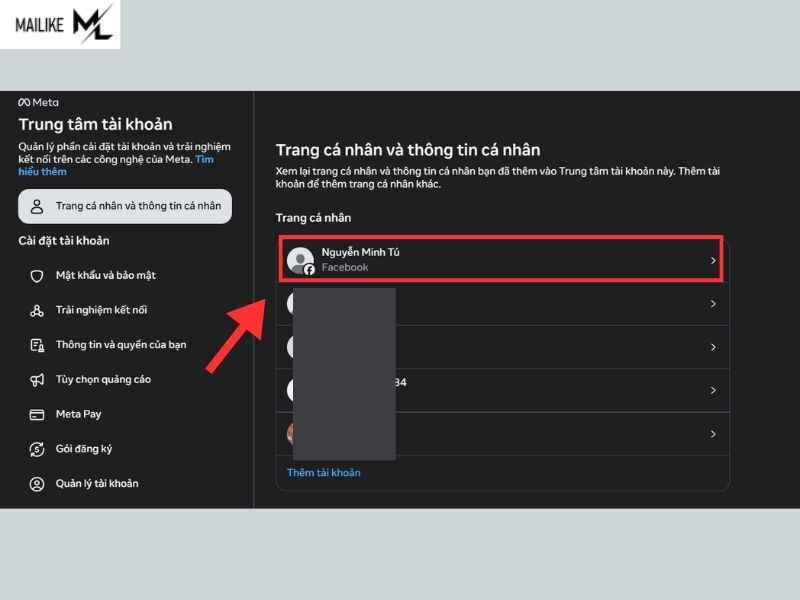Click the subscriptions dollar cycle icon

(x=37, y=449)
